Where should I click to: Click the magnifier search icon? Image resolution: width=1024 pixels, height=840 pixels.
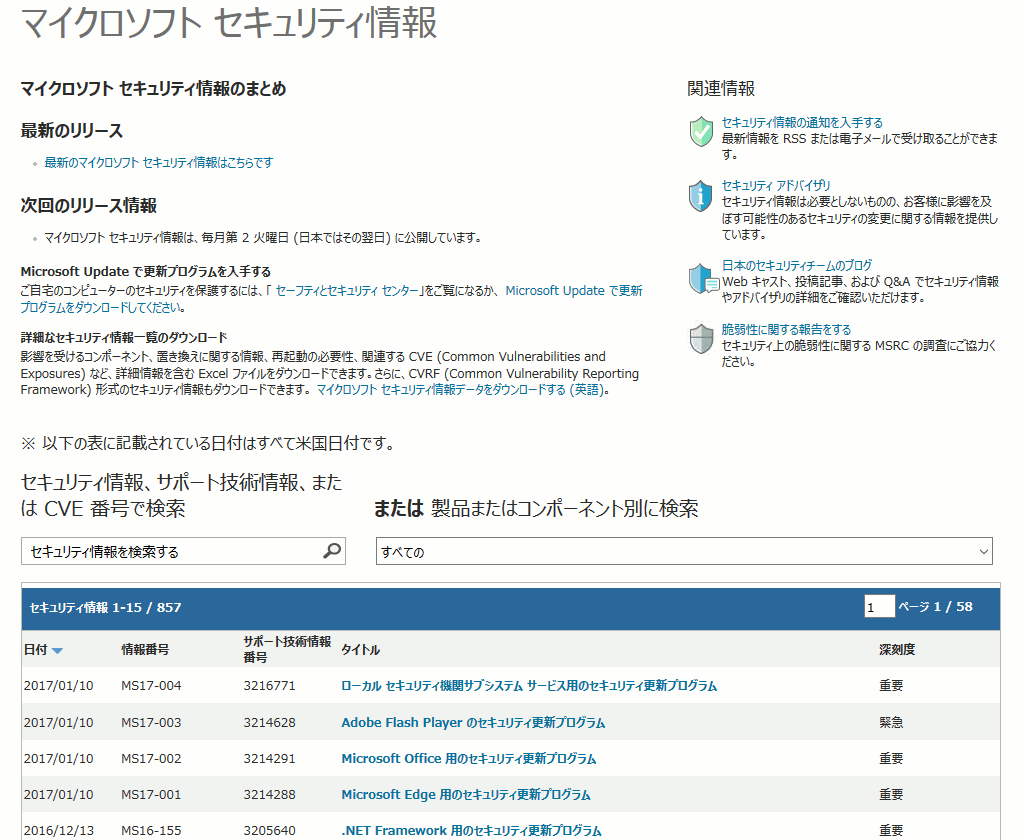click(332, 551)
